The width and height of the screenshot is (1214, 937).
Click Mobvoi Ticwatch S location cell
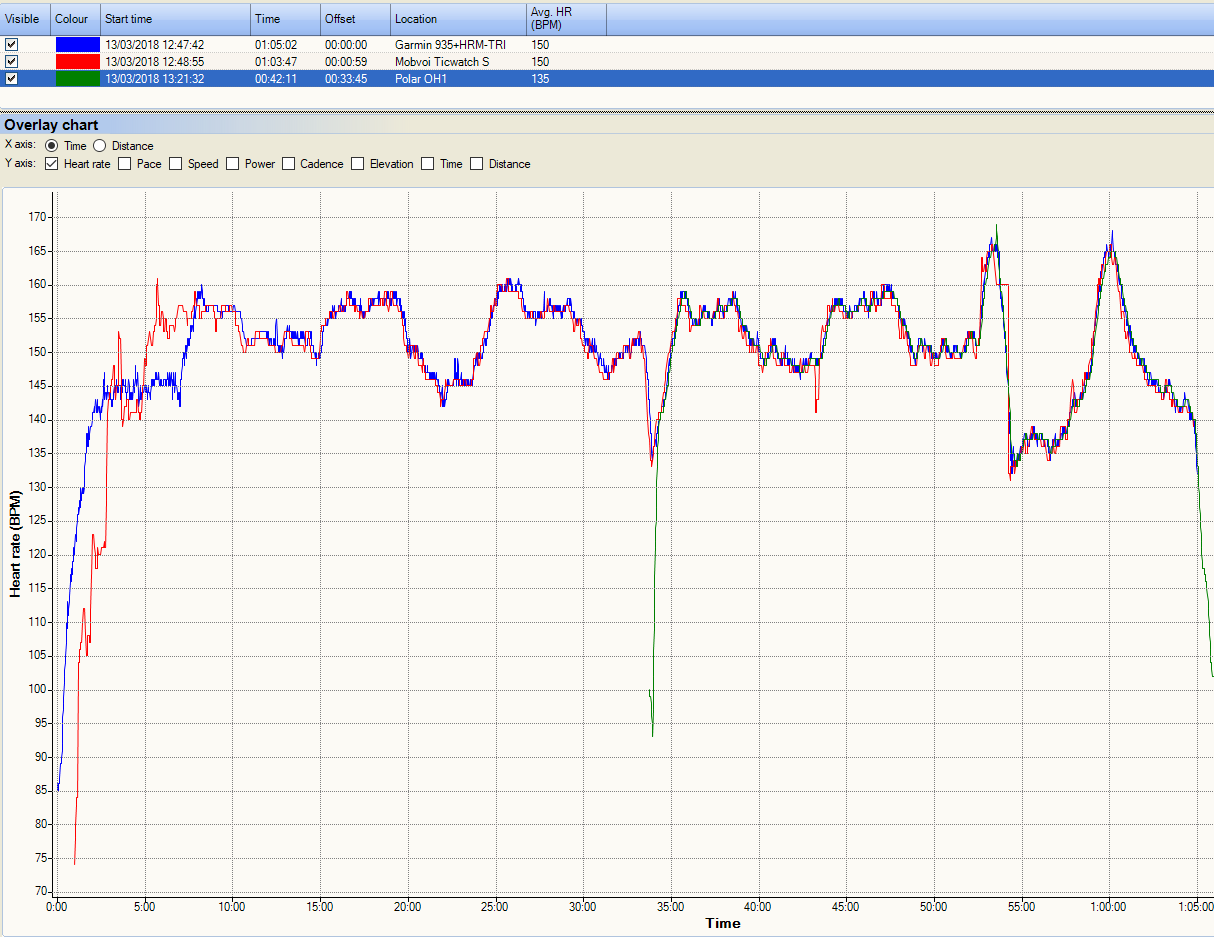coord(443,62)
